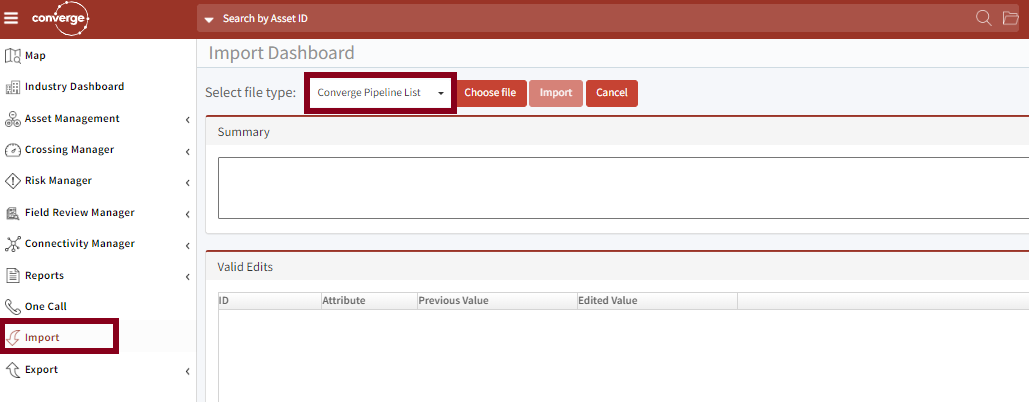Click the Import Dashboard page title
This screenshot has height=402, width=1029.
pyautogui.click(x=282, y=53)
